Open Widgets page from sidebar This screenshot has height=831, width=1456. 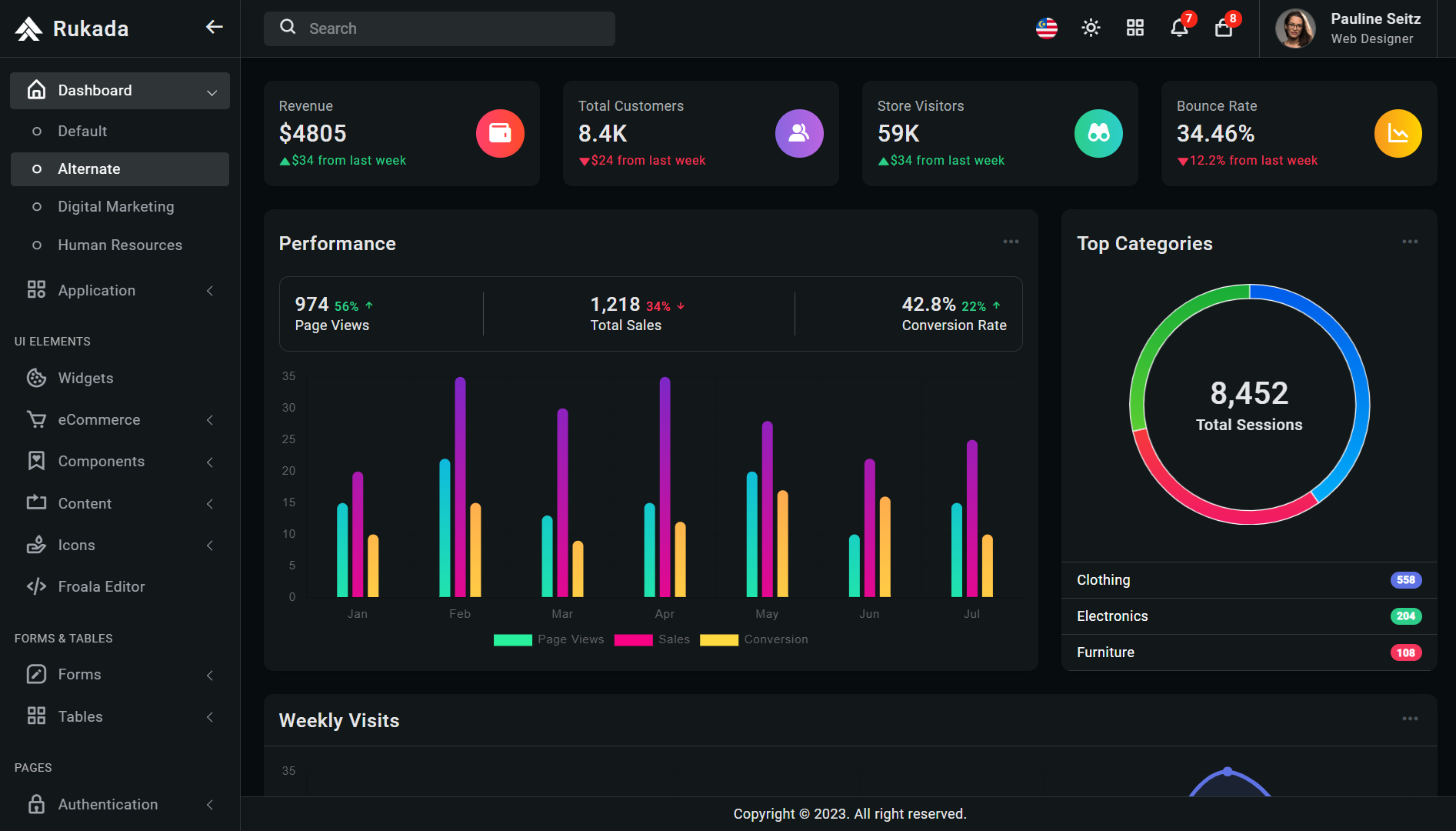[120, 379]
